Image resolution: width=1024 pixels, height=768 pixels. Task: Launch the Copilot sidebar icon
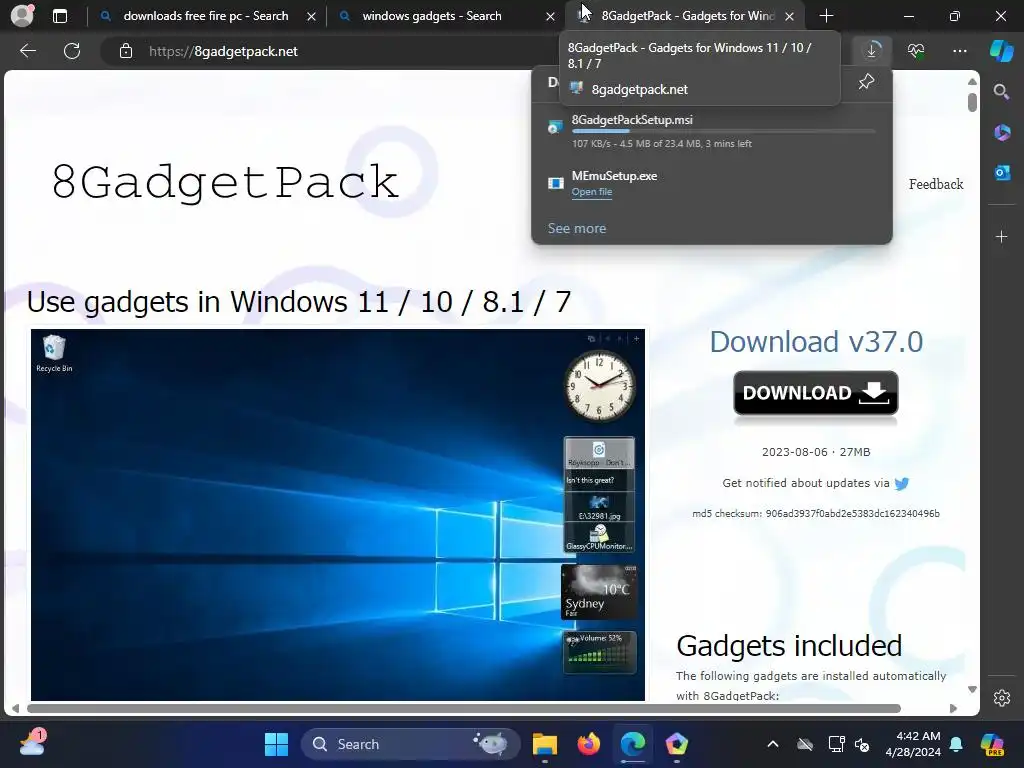[1002, 51]
